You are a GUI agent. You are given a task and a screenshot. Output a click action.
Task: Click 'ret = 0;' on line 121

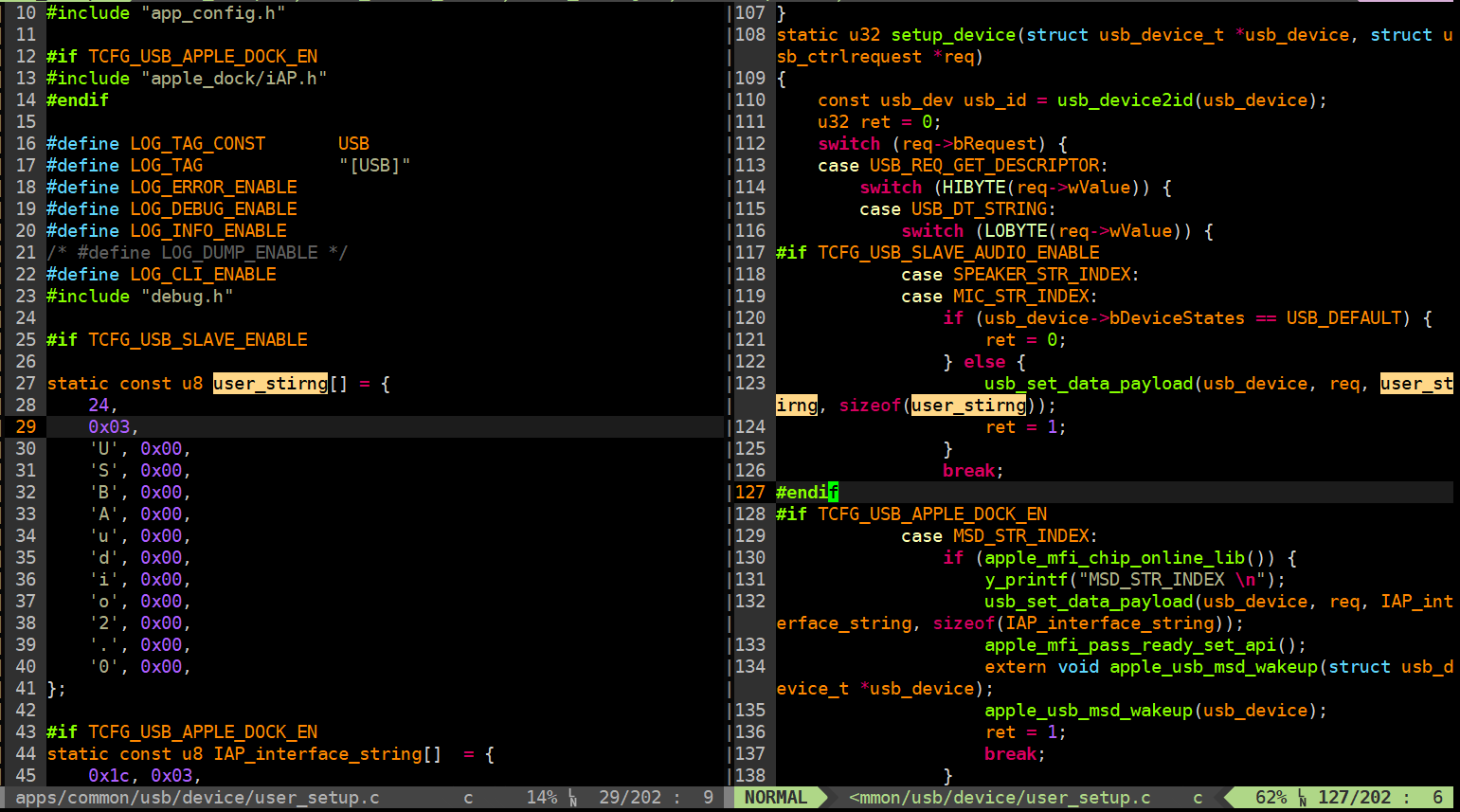point(1025,340)
